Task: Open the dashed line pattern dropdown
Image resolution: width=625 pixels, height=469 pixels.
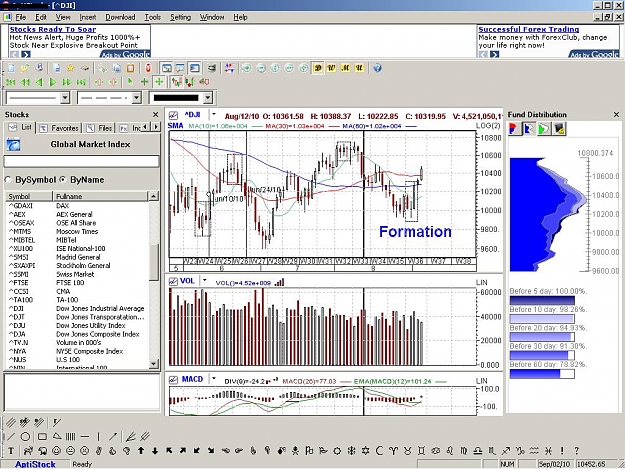Action: click(x=136, y=97)
